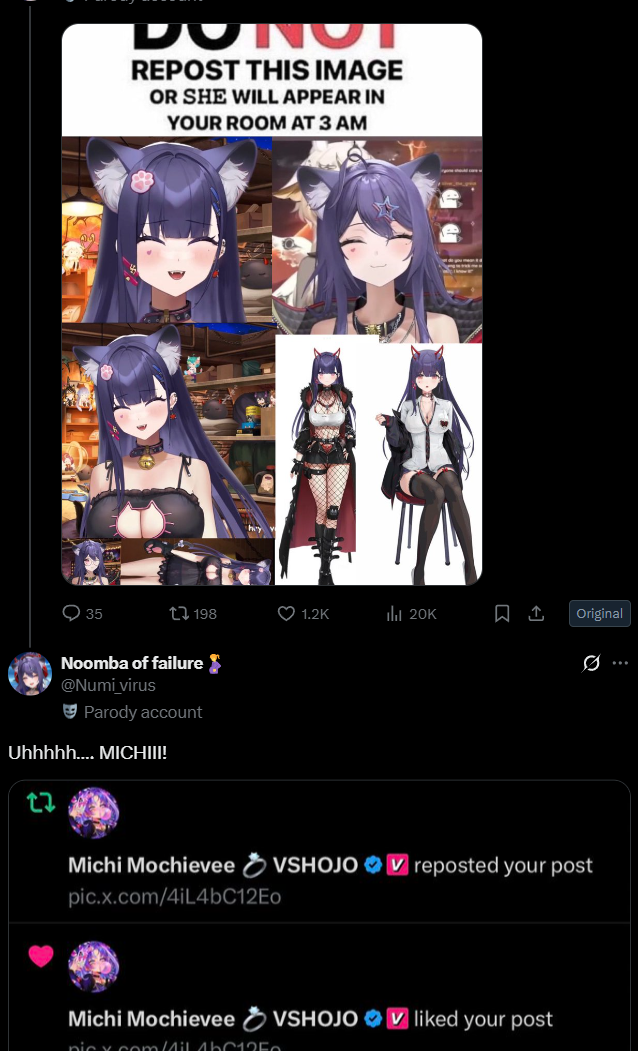Visit the @Numi_virus handle link
This screenshot has height=1051, width=638.
(x=109, y=685)
